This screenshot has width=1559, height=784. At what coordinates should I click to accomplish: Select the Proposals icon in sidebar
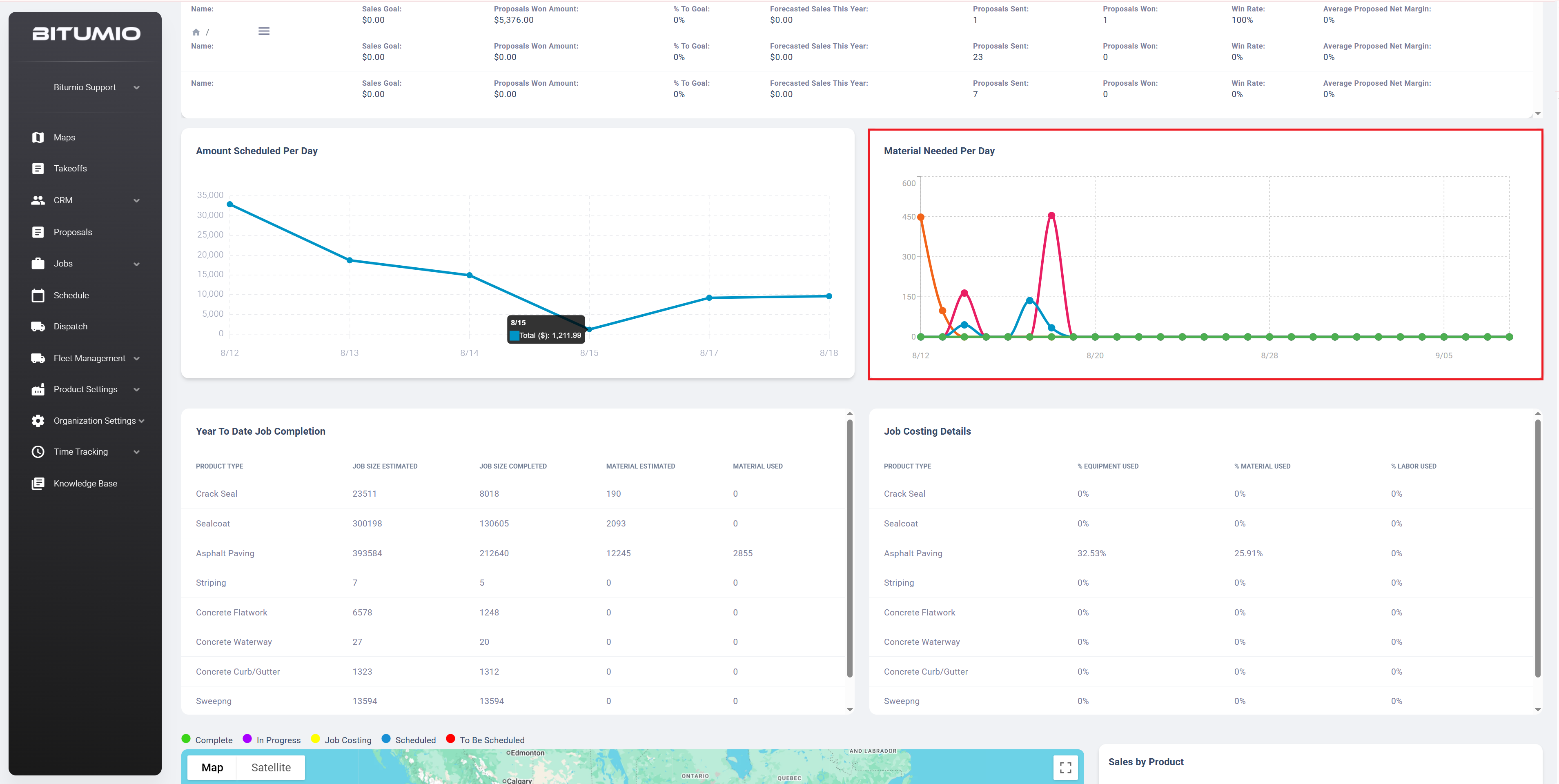tap(38, 232)
